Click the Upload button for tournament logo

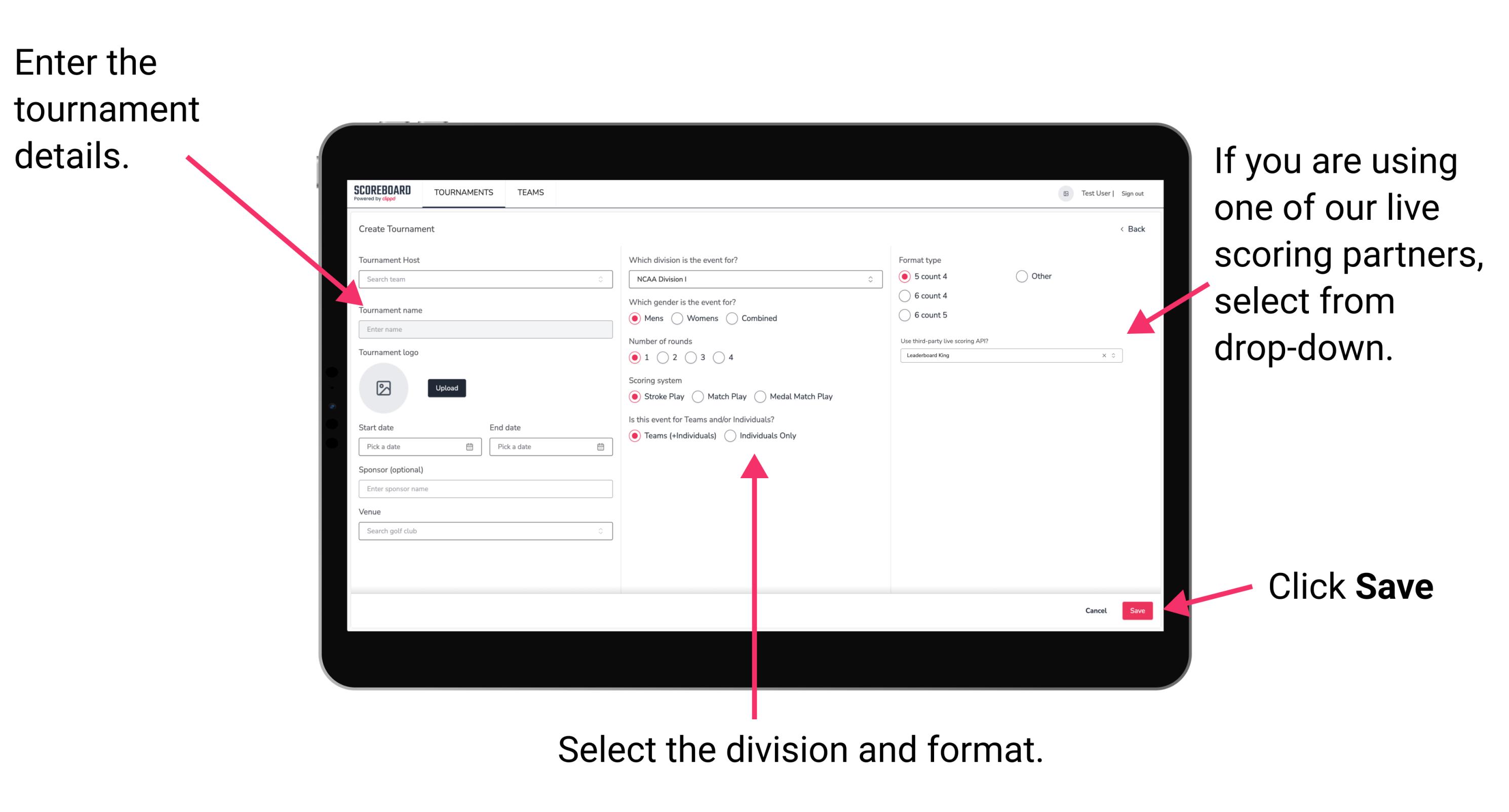(x=447, y=388)
